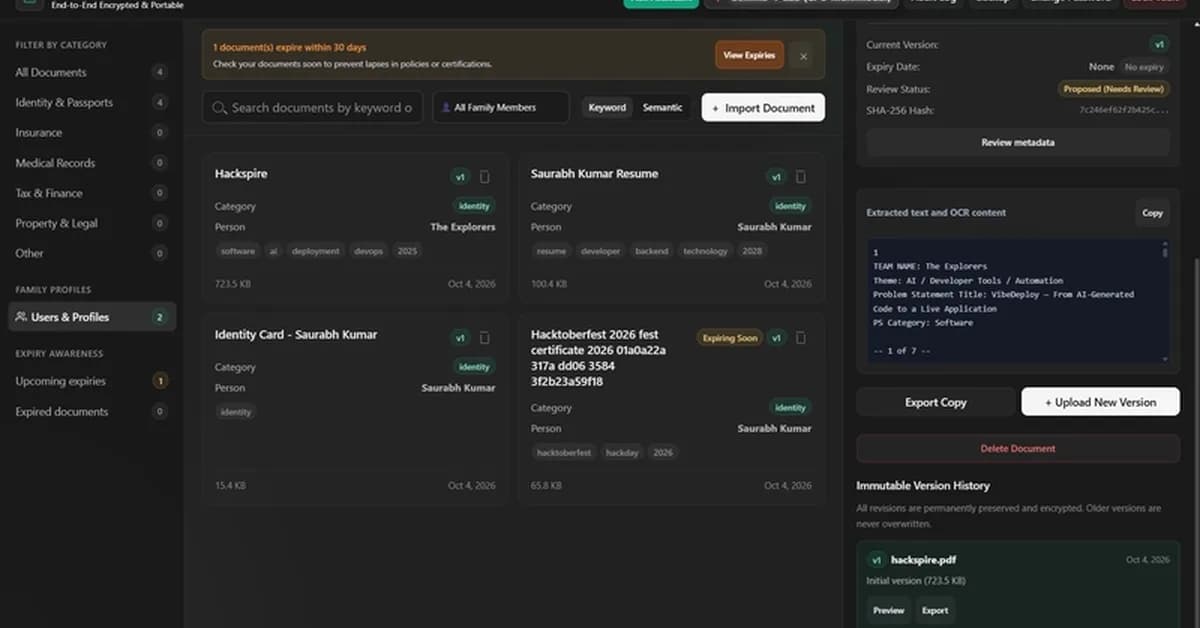
Task: Export hackspire.pdf version
Action: (935, 610)
